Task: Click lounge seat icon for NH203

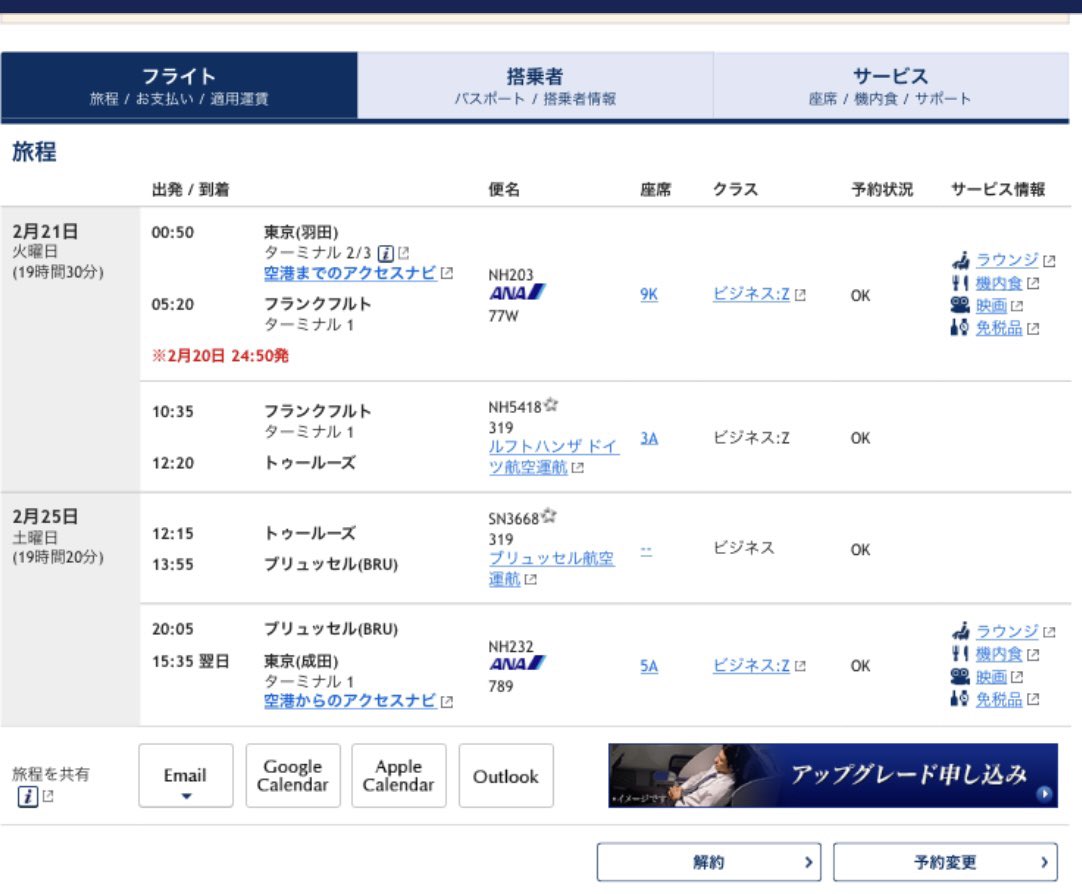Action: pos(961,260)
